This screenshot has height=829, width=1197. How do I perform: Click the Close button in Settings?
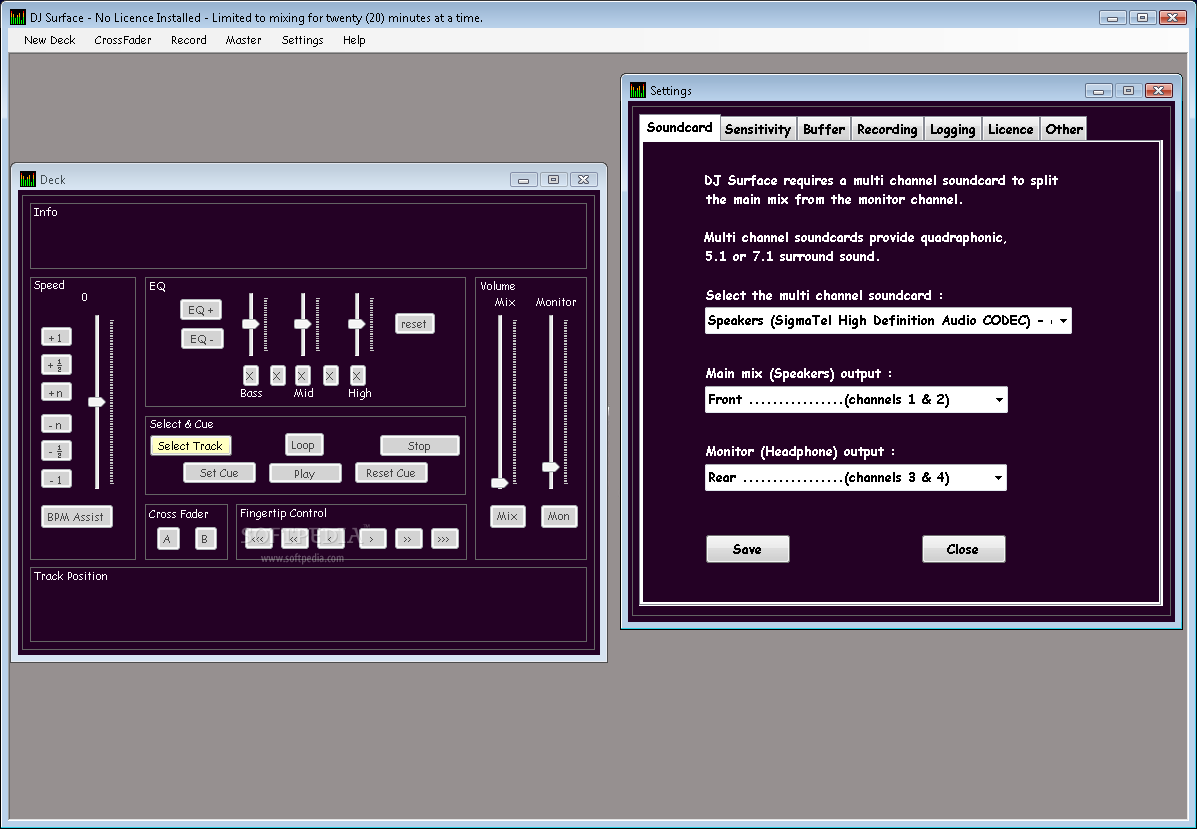963,550
